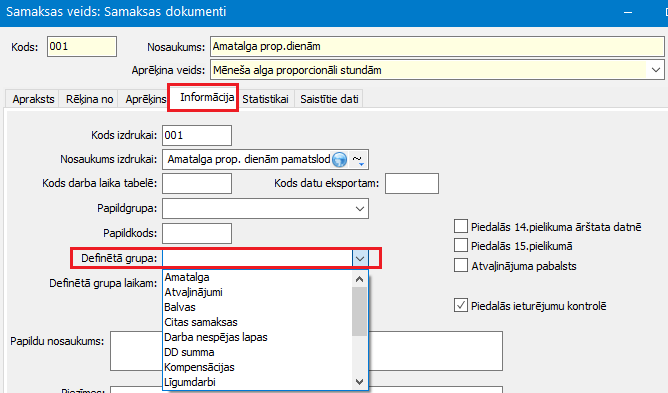
Task: Tick the Piedalās 15.pielikumā checkbox
Action: [461, 246]
